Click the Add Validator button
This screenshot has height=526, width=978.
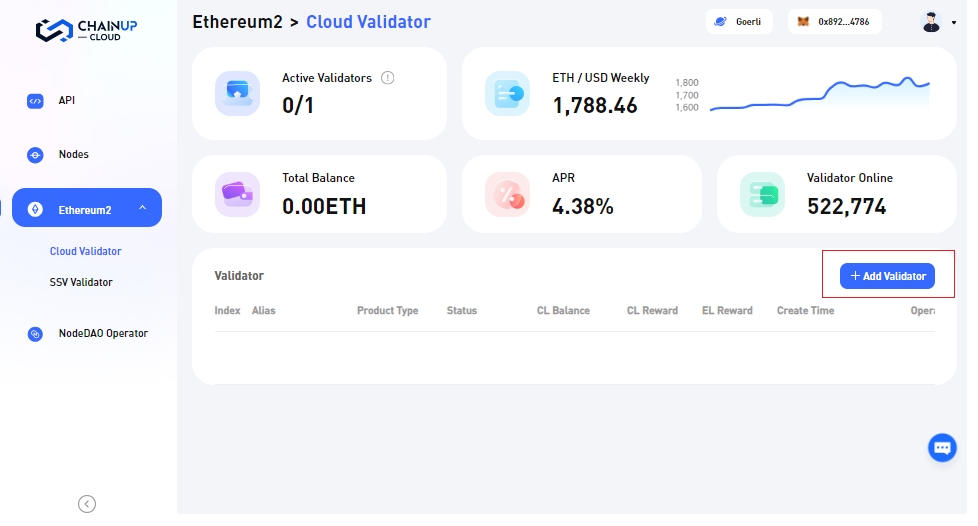point(887,276)
